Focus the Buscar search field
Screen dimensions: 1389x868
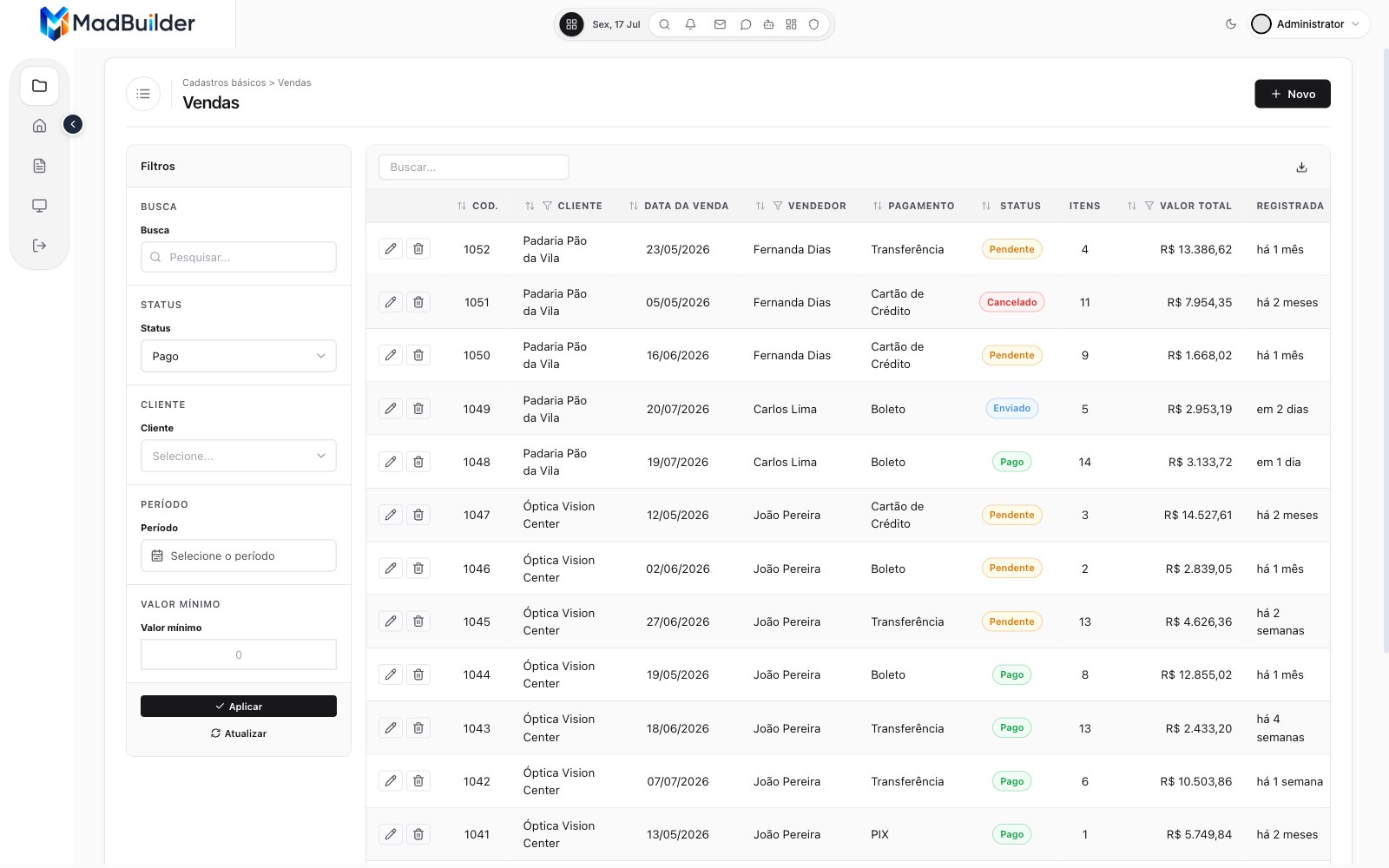click(x=474, y=167)
